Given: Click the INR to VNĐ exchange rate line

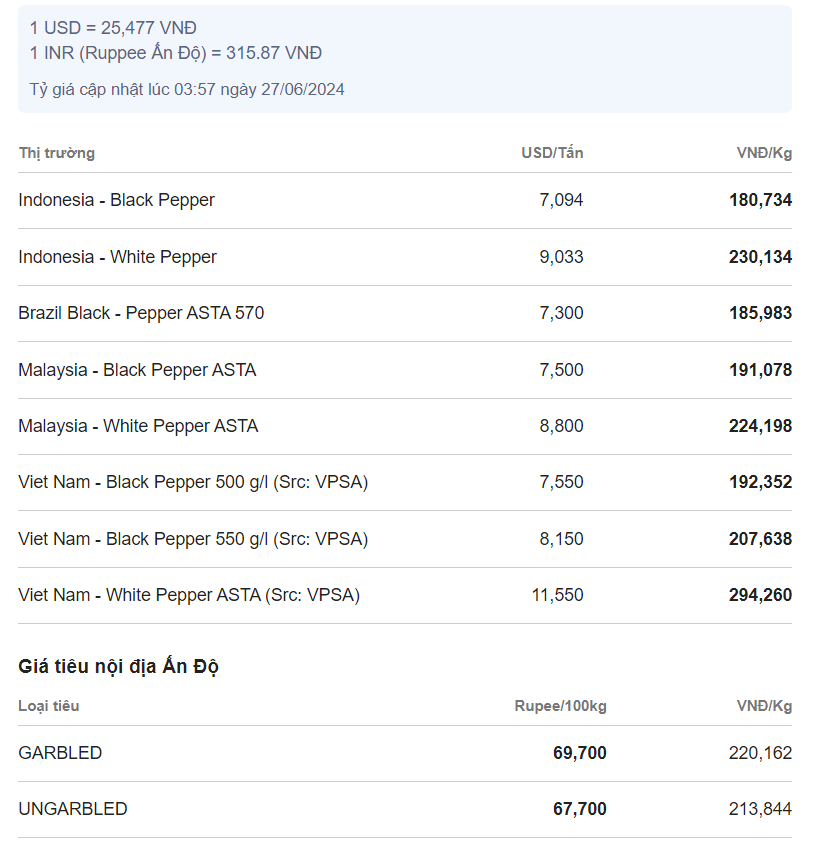Looking at the screenshot, I should point(175,53).
